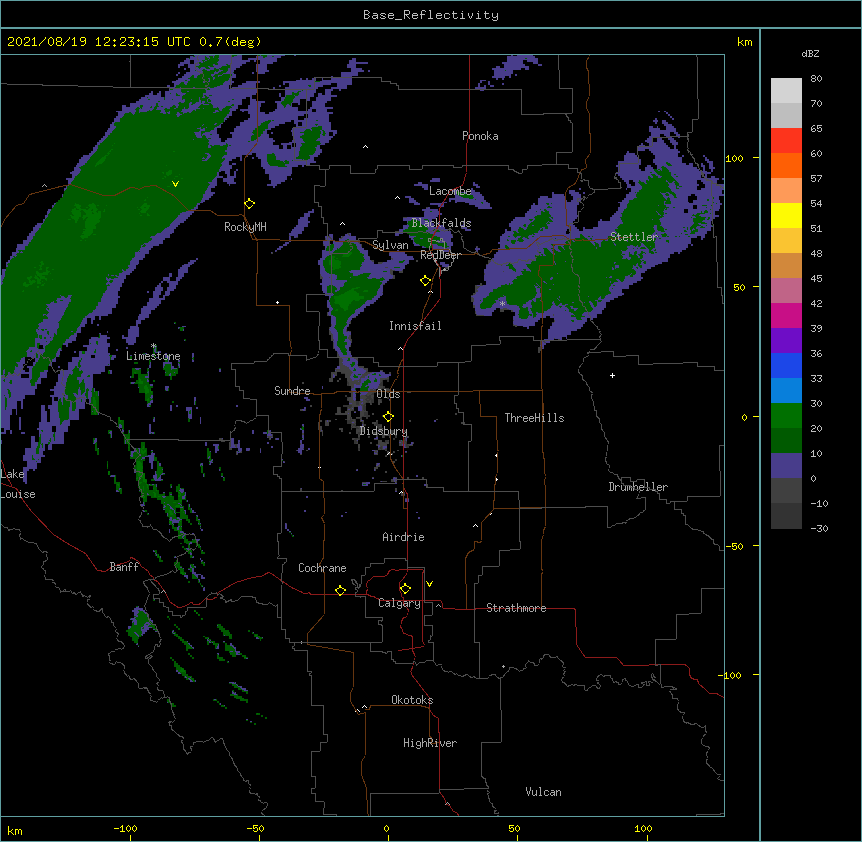Select the Drumheller city label
Viewport: 862px width, 842px height.
point(638,487)
